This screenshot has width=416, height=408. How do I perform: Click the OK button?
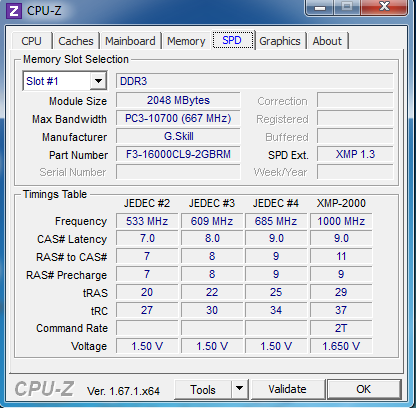pyautogui.click(x=364, y=389)
